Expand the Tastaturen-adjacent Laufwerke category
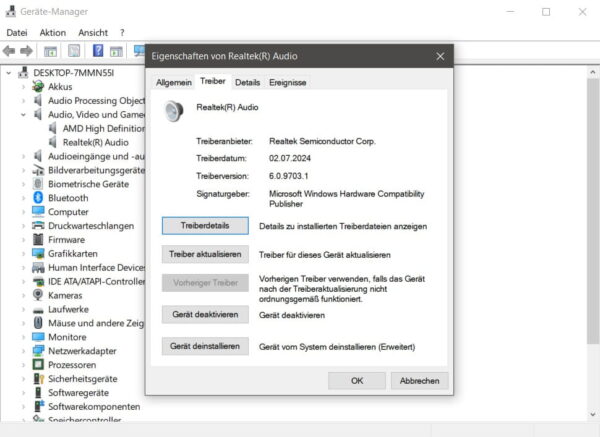Viewport: 600px width, 437px height. pos(23,309)
